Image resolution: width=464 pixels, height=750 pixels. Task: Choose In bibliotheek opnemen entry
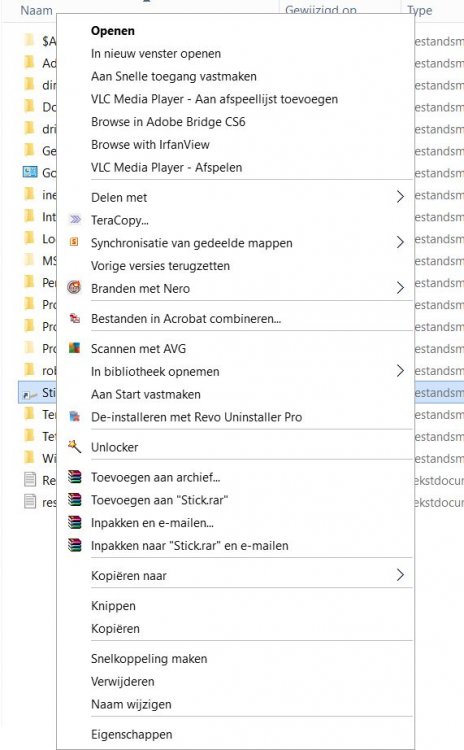point(155,372)
